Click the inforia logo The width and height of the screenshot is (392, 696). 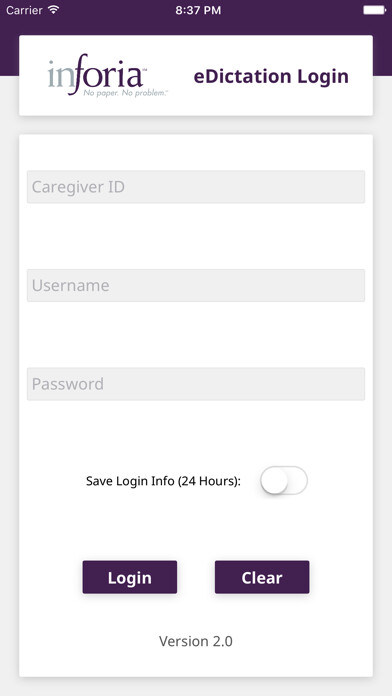pos(108,75)
